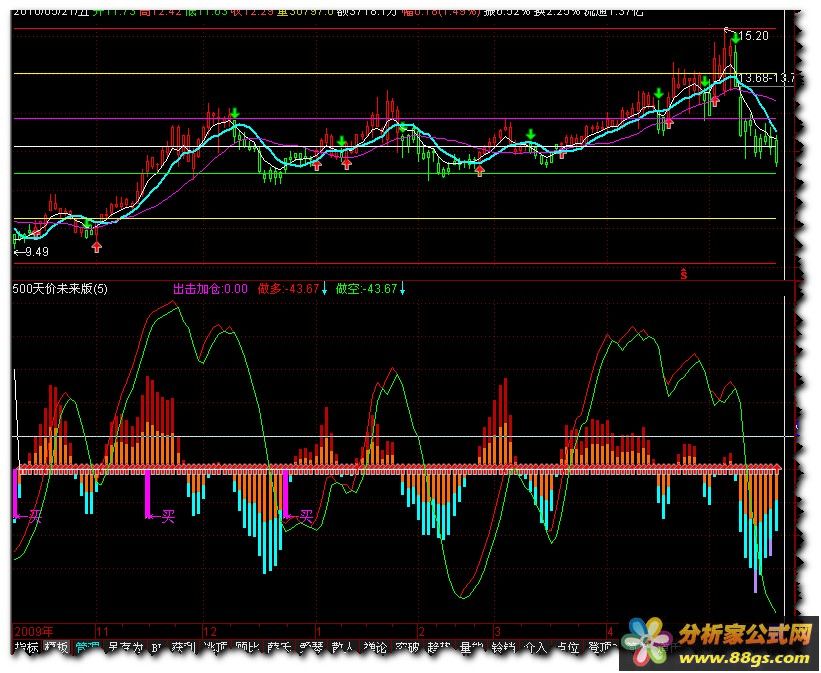Click the green sell arrow at the early December peak
Screen dimensions: 821x673
[x=235, y=112]
